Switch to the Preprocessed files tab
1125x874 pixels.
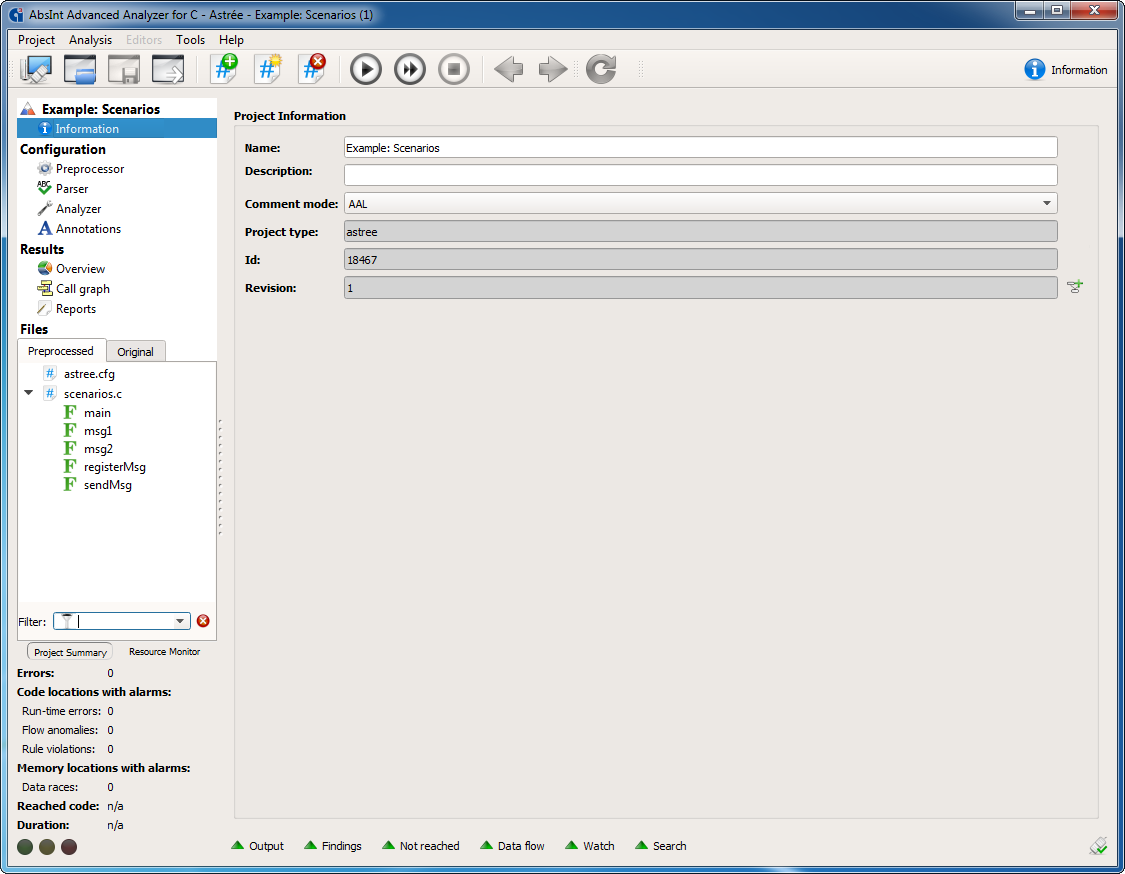[x=61, y=351]
